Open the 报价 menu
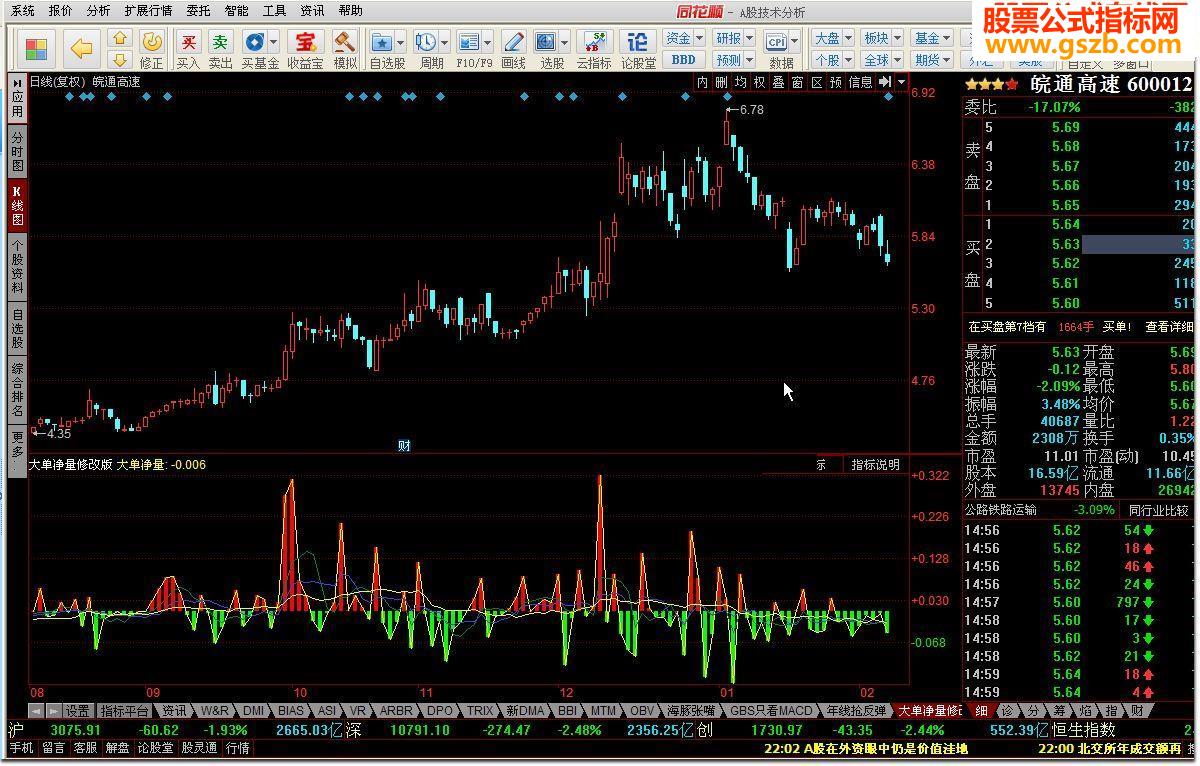1200x766 pixels. (x=60, y=11)
